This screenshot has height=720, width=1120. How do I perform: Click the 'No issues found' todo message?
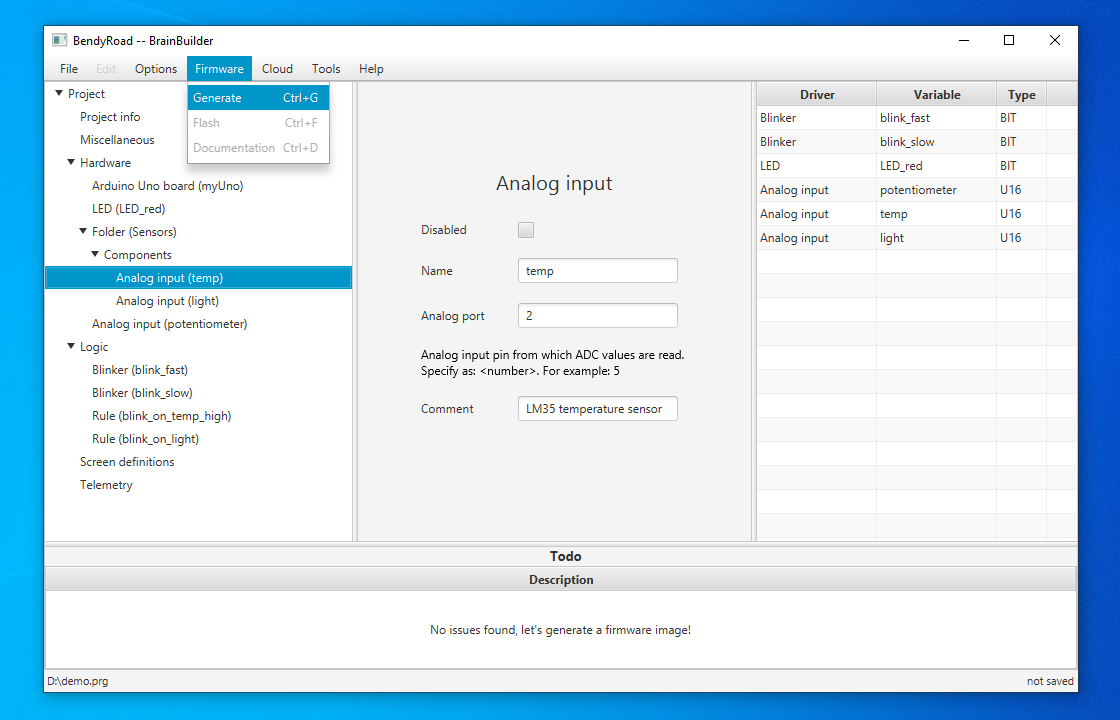(x=561, y=630)
